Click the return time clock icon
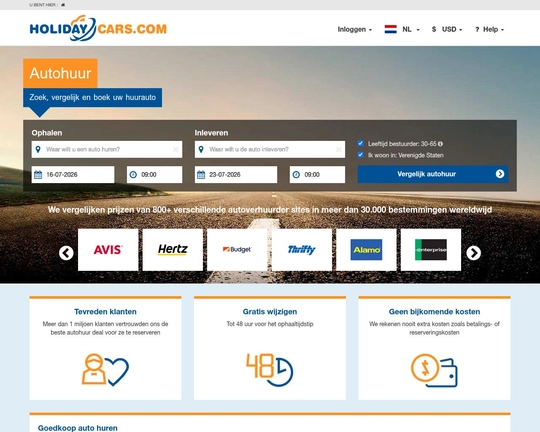Screen dimensions: 540x432 point(296,175)
